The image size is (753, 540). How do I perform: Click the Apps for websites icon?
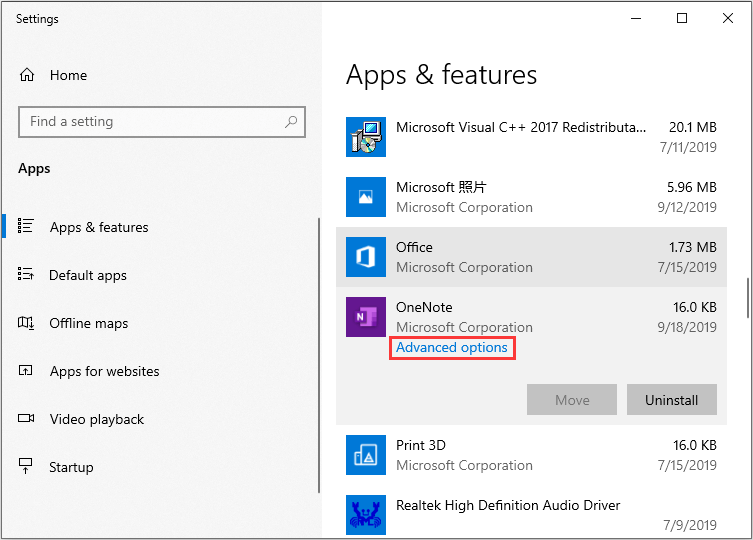25,370
